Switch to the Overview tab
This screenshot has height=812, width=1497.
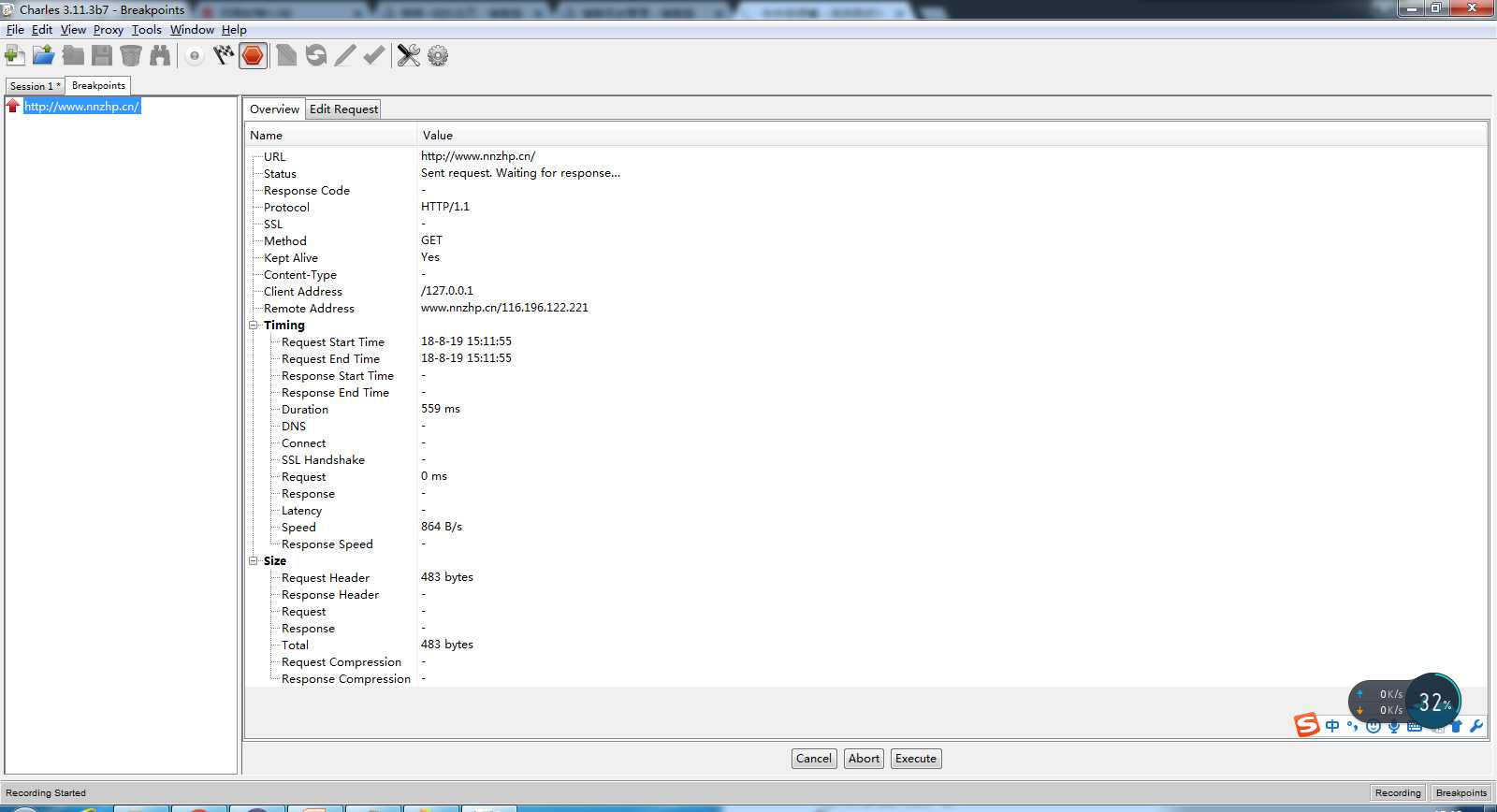274,109
